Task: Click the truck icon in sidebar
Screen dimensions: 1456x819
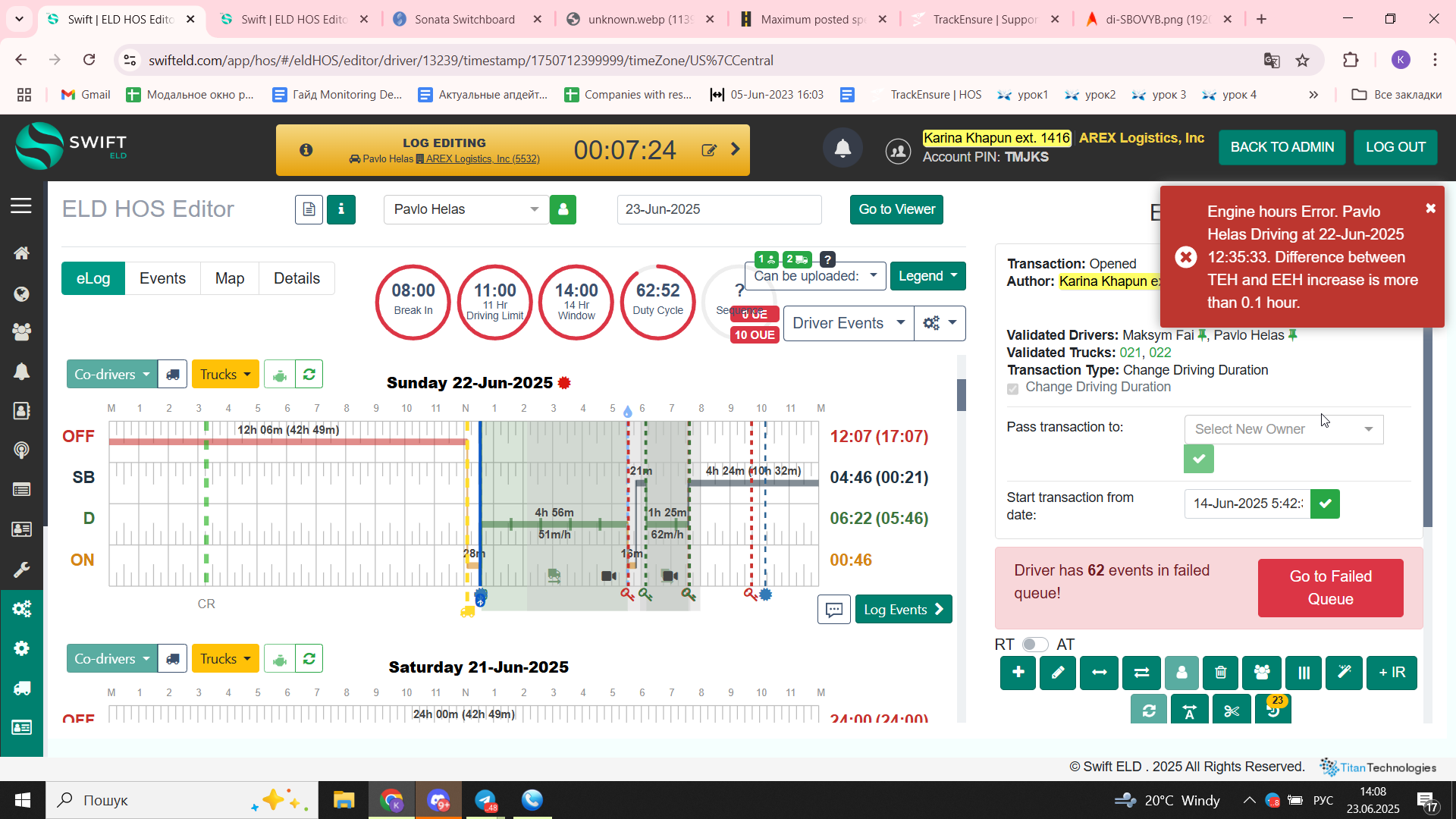Action: pos(21,688)
